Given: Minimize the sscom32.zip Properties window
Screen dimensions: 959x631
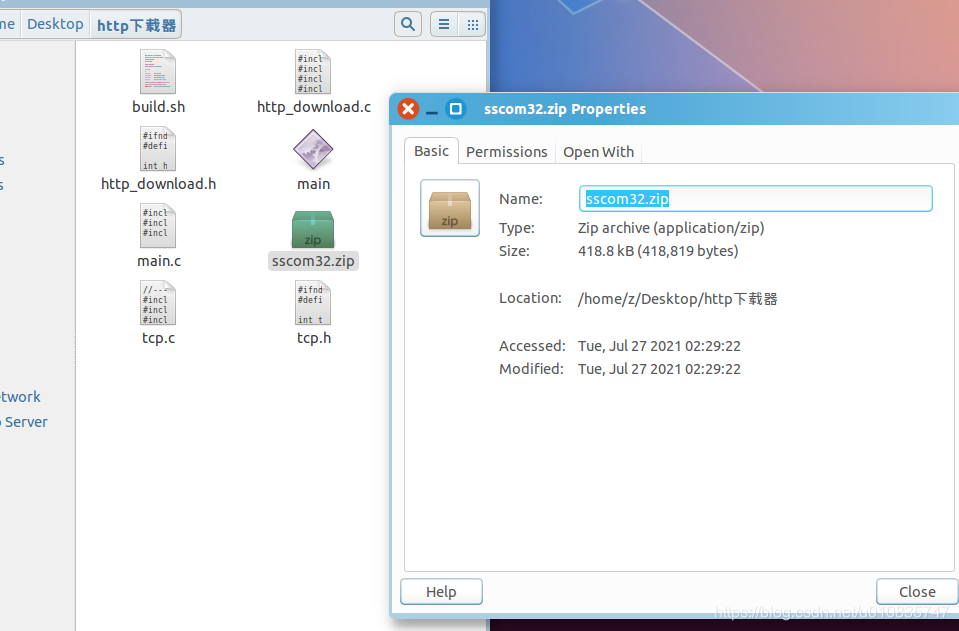Looking at the screenshot, I should 432,110.
